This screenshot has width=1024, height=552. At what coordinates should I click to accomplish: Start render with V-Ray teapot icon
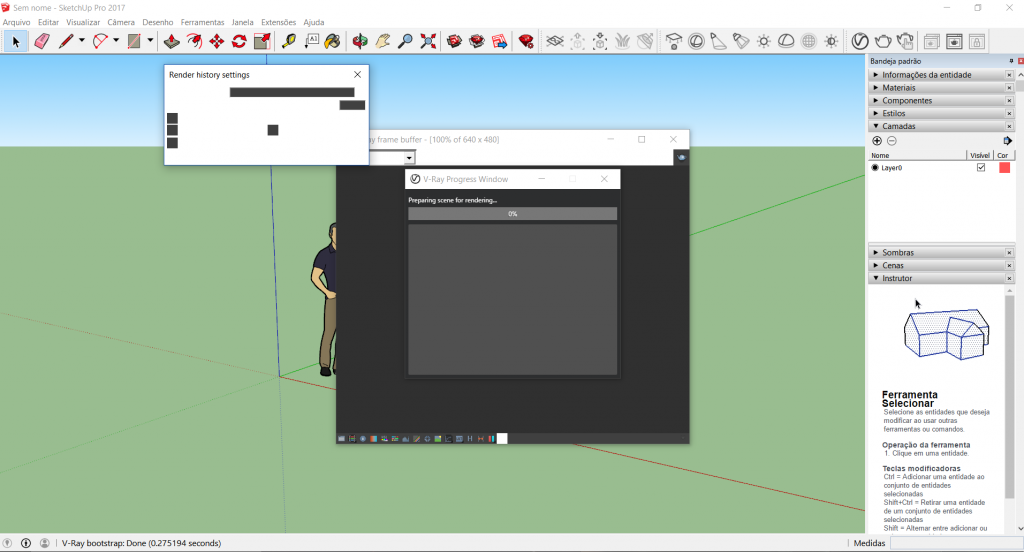tap(883, 42)
